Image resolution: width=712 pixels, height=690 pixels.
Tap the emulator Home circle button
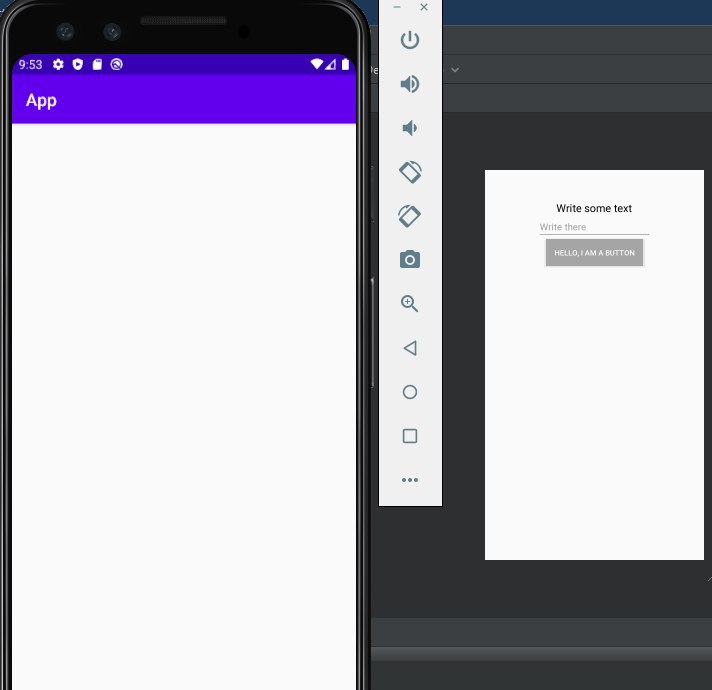[x=410, y=392]
